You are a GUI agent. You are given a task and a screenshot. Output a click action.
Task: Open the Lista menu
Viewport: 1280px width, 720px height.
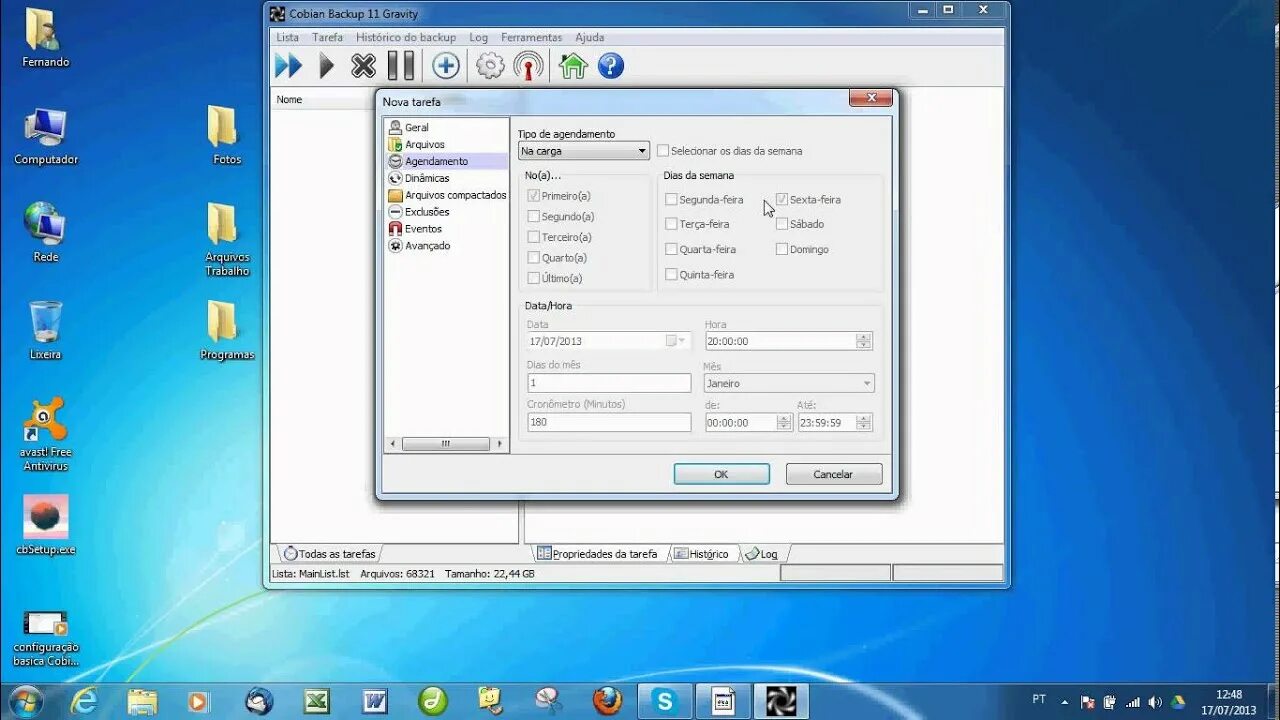288,37
